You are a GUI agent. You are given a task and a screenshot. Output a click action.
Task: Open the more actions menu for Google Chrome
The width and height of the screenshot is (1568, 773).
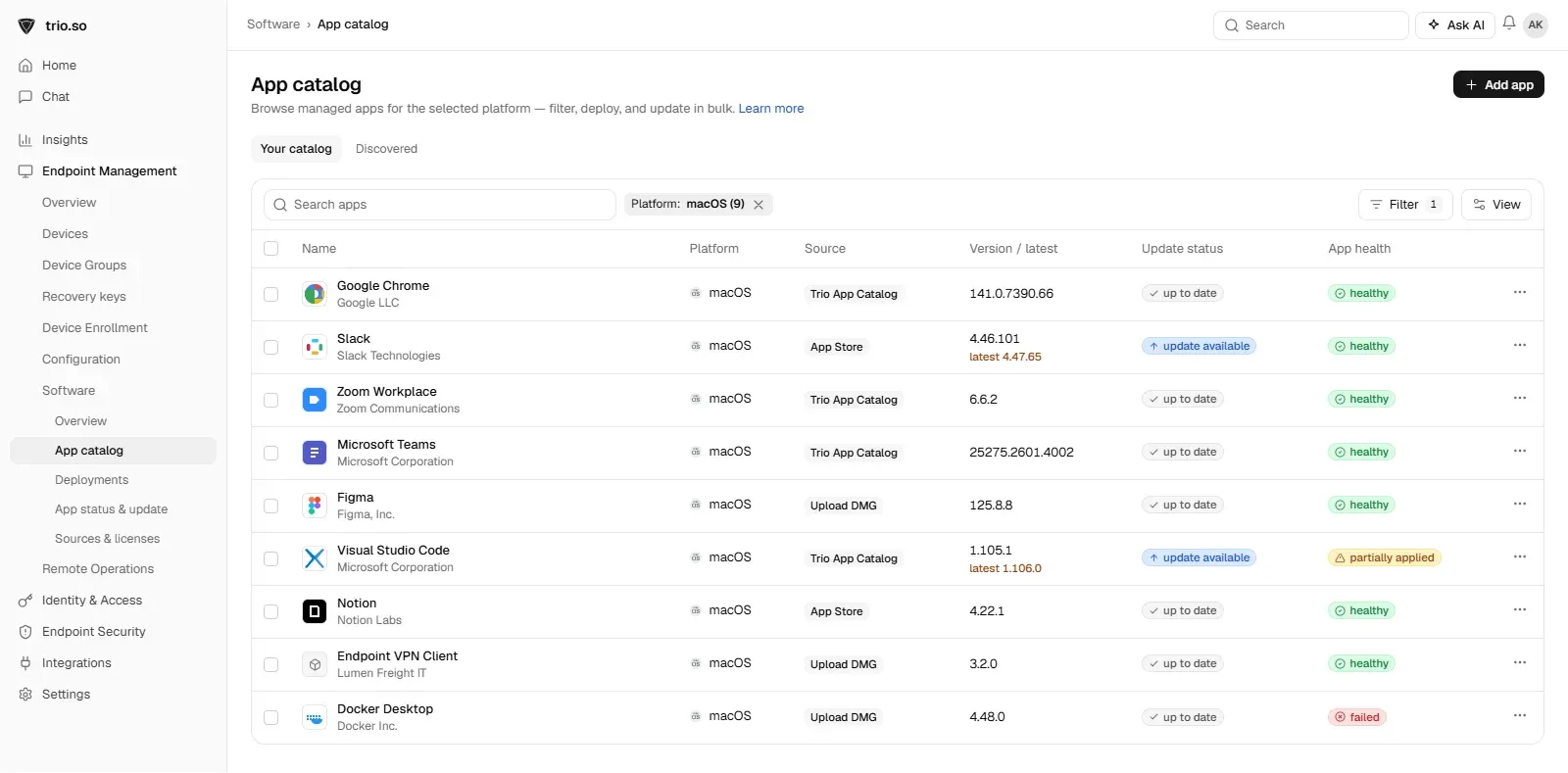click(1520, 293)
